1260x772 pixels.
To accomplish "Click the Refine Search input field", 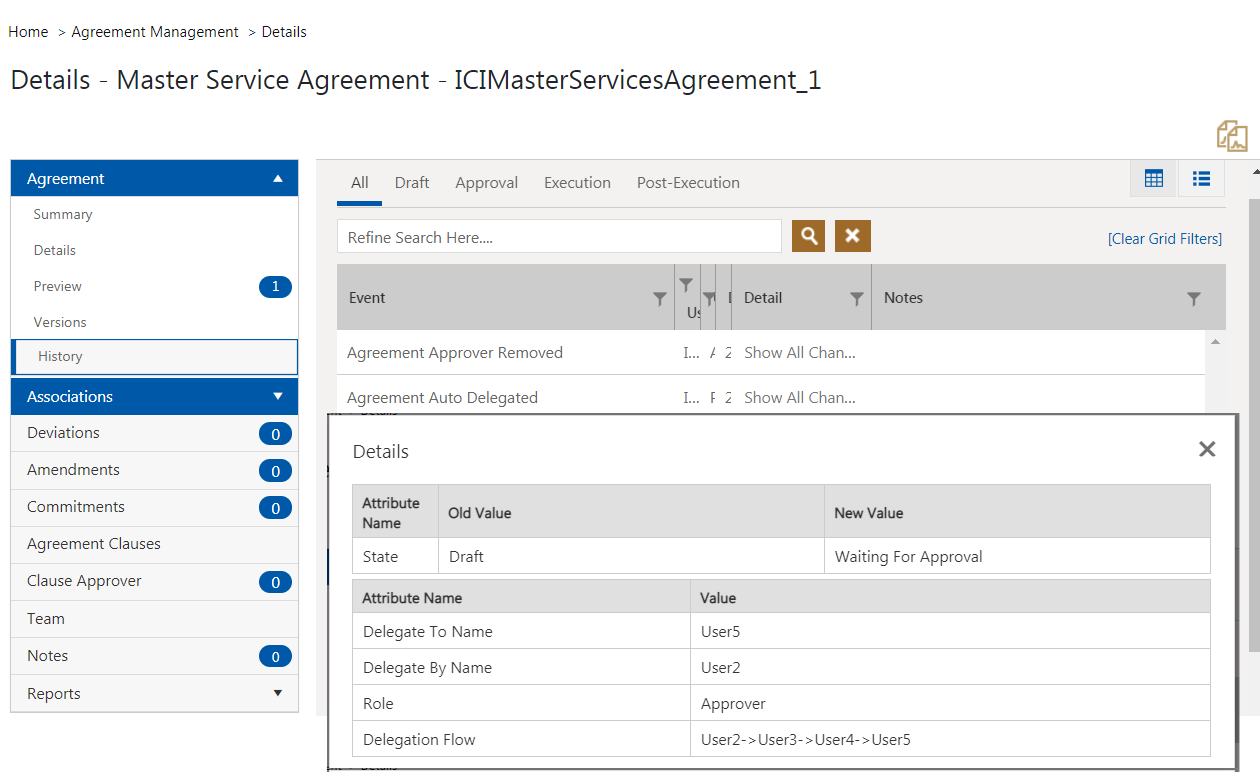I will (x=559, y=237).
